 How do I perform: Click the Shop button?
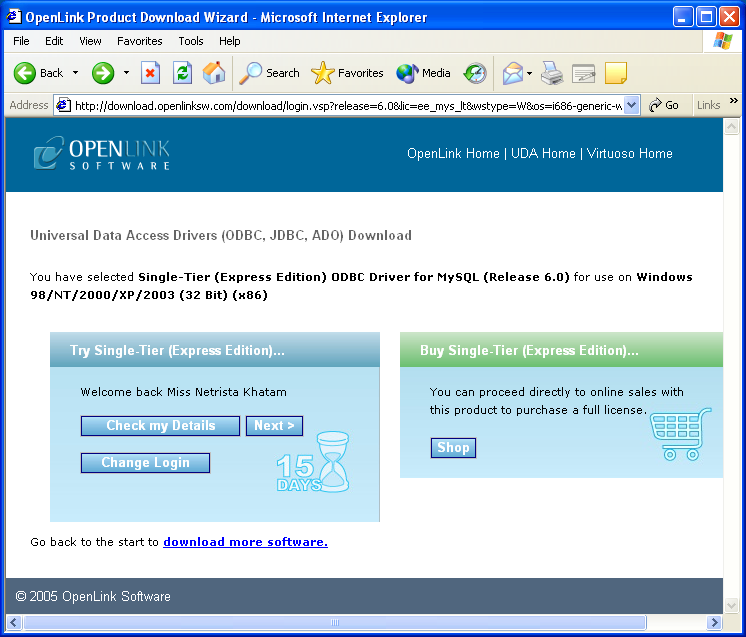pyautogui.click(x=453, y=448)
